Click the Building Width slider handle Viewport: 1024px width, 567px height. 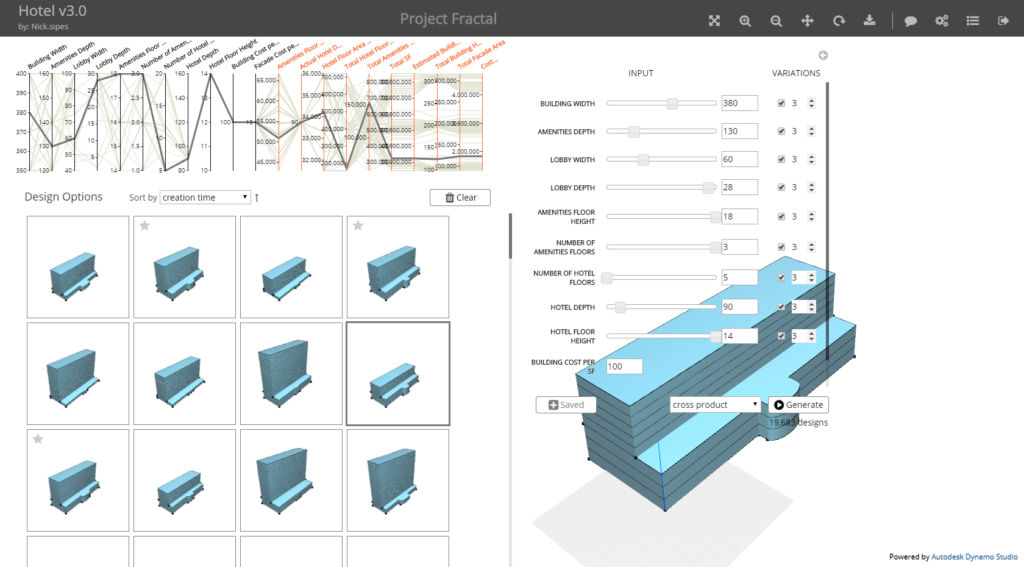tap(672, 103)
